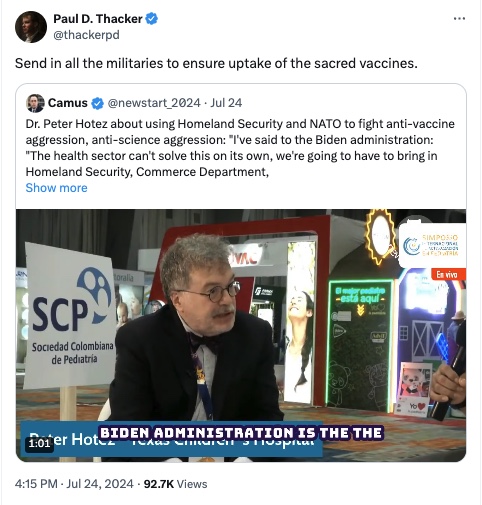
Task: Click the Camus display name
Action: pyautogui.click(x=68, y=103)
